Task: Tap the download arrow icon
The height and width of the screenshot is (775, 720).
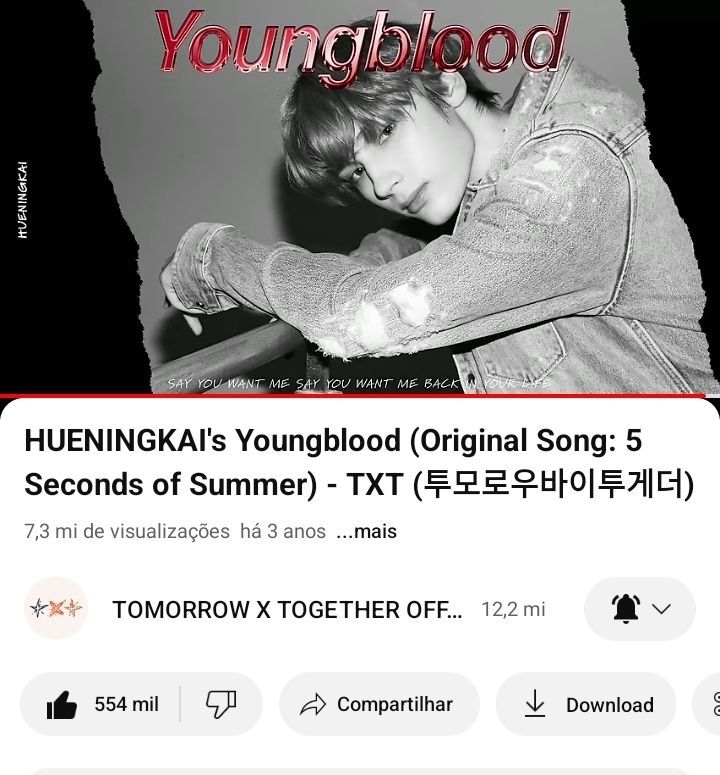Action: [x=535, y=704]
